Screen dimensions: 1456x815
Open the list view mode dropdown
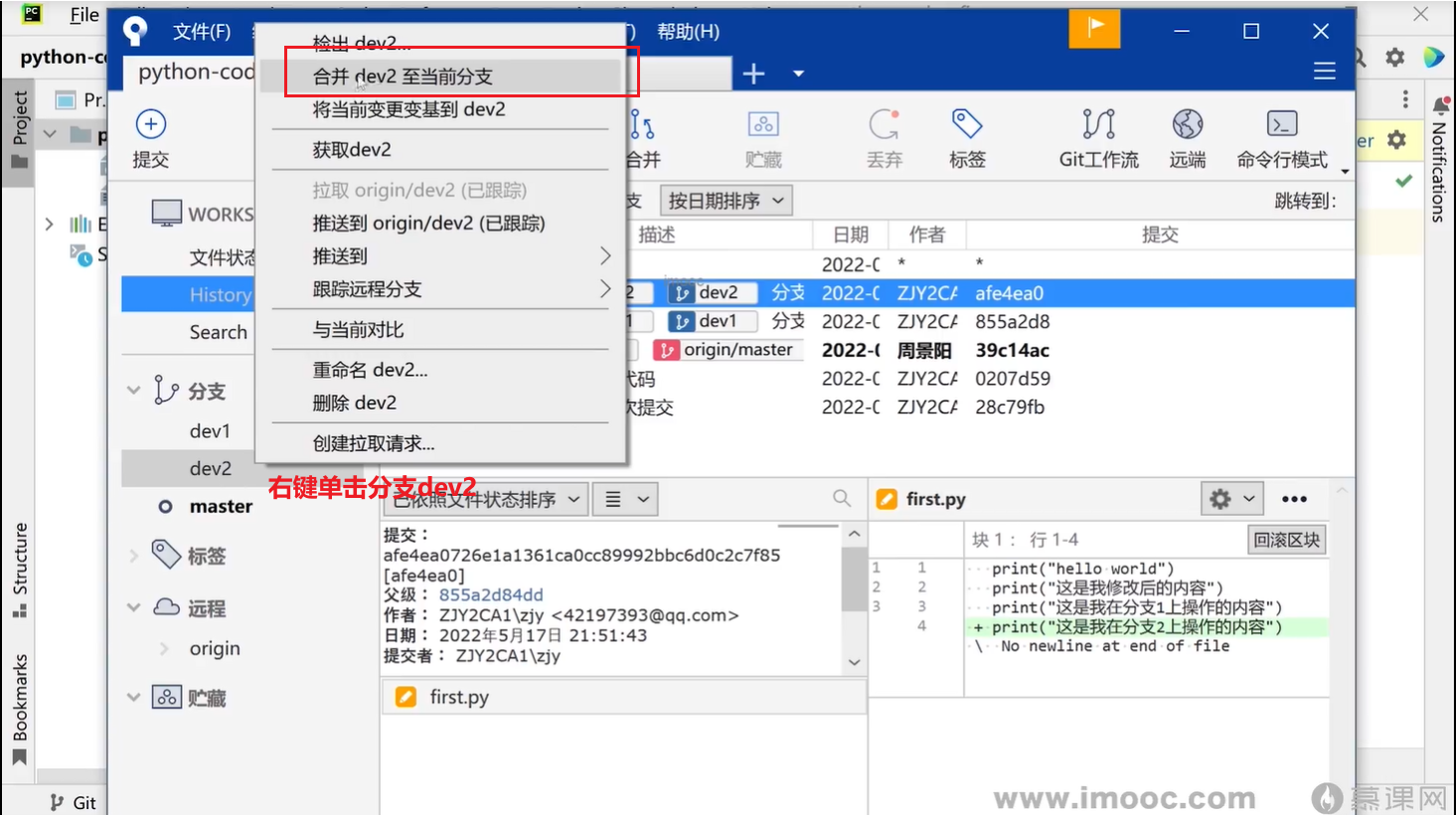pyautogui.click(x=626, y=499)
